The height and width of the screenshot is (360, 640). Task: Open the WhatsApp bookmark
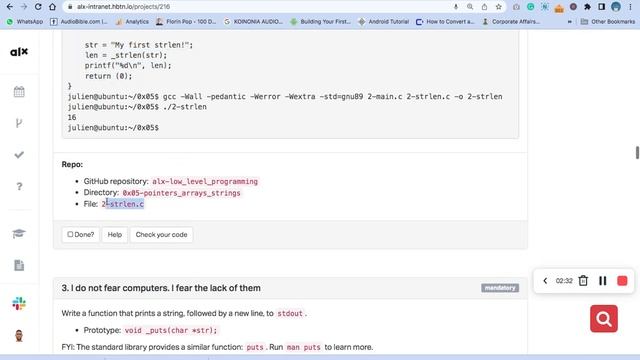[x=25, y=22]
